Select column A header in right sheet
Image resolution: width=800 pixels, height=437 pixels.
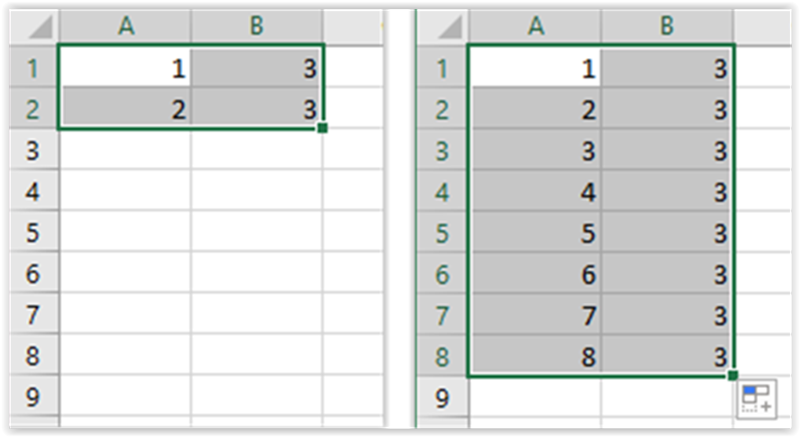[x=535, y=26]
